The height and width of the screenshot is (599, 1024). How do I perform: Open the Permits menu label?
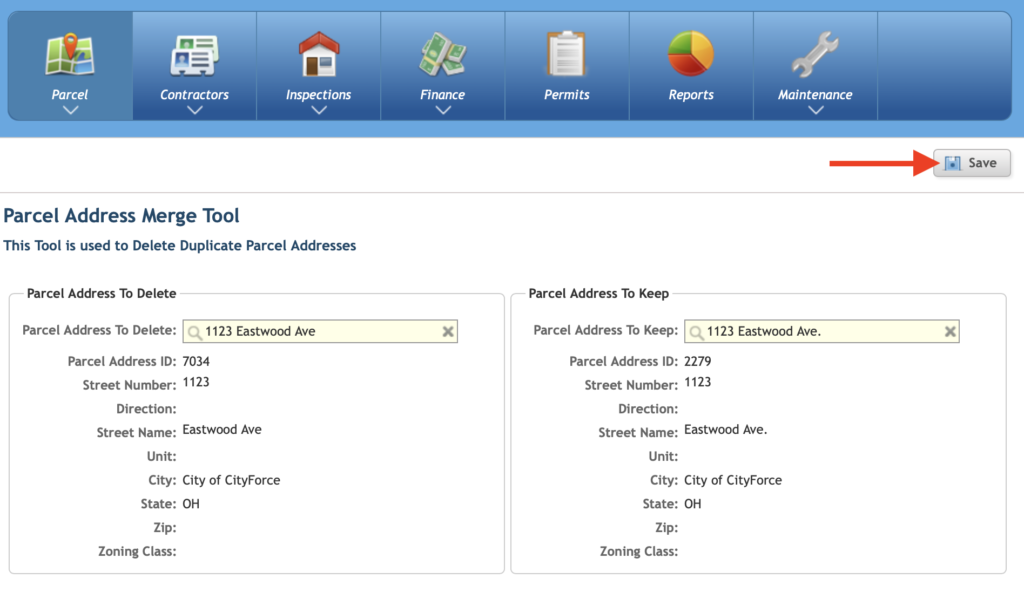click(567, 95)
